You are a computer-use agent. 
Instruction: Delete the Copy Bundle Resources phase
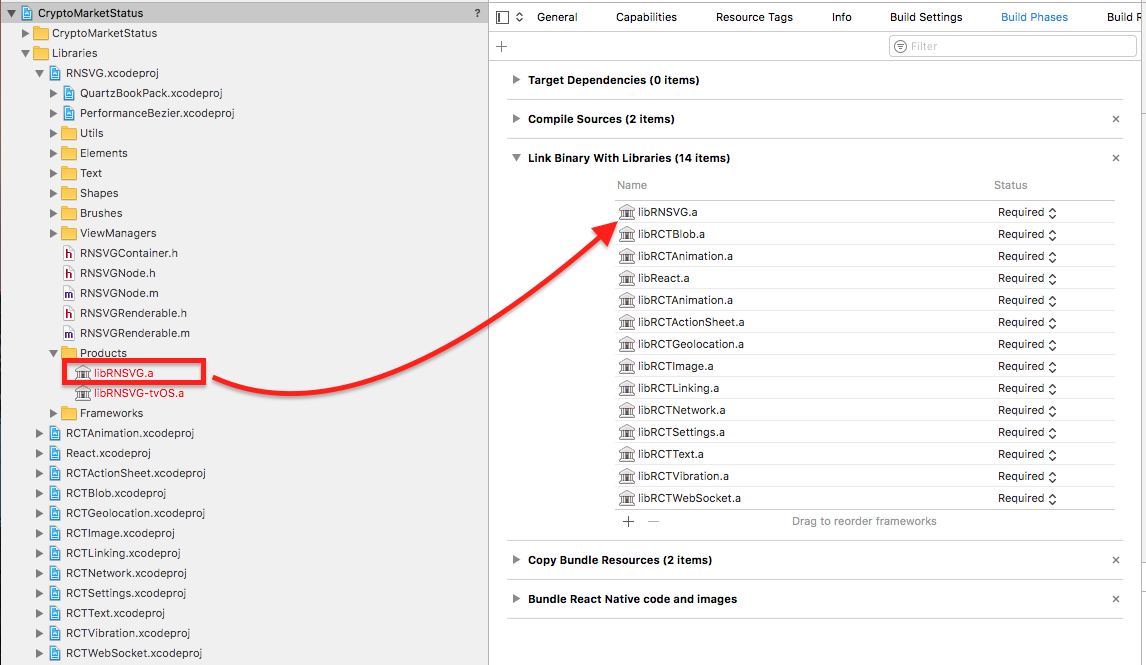coord(1116,560)
